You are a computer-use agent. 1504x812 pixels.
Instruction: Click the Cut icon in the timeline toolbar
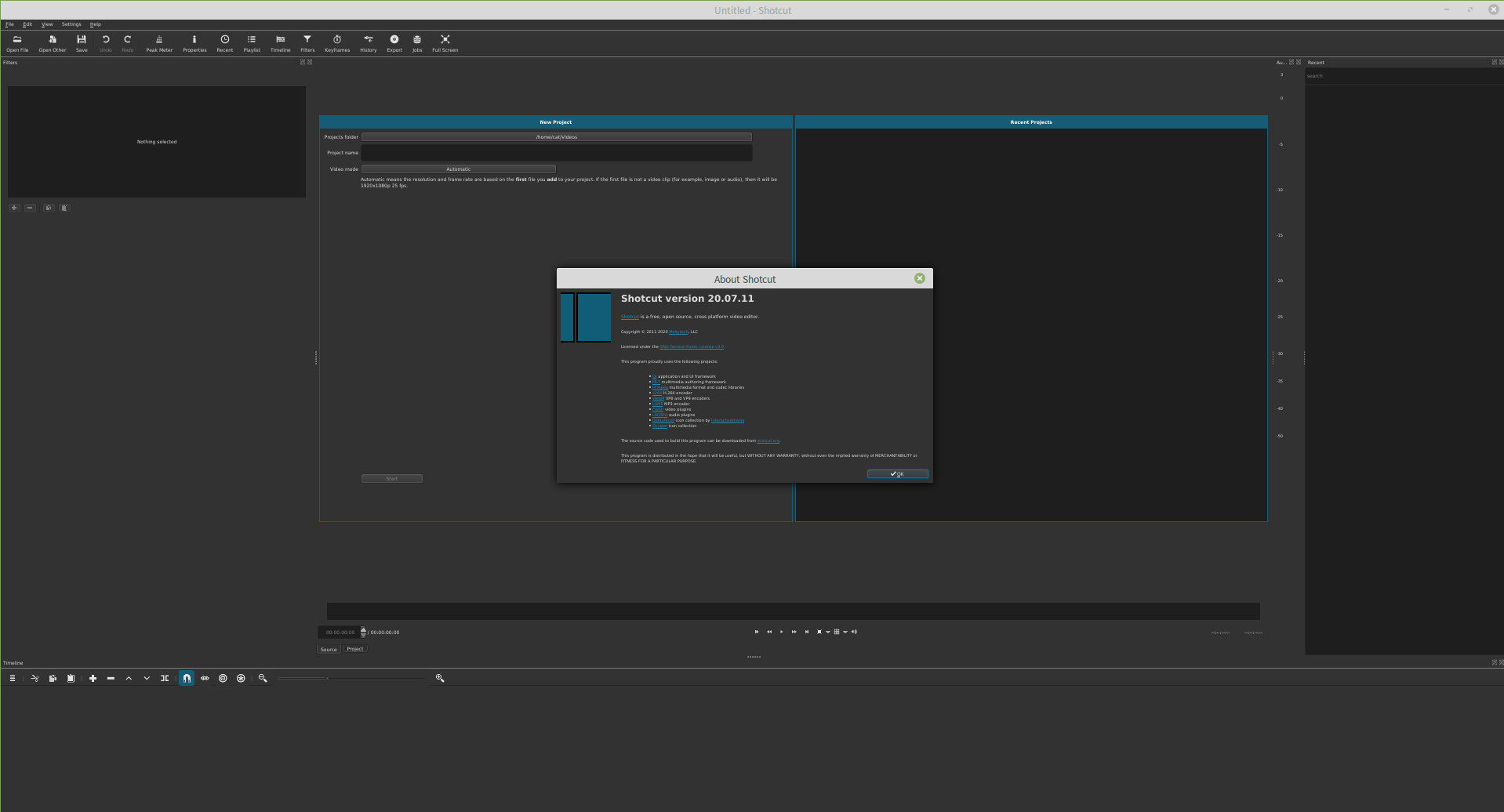coord(34,678)
